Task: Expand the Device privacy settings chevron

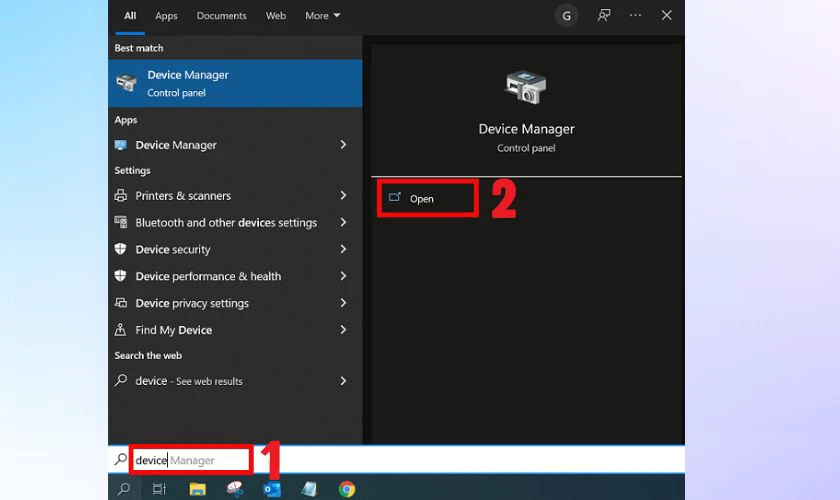Action: [343, 303]
